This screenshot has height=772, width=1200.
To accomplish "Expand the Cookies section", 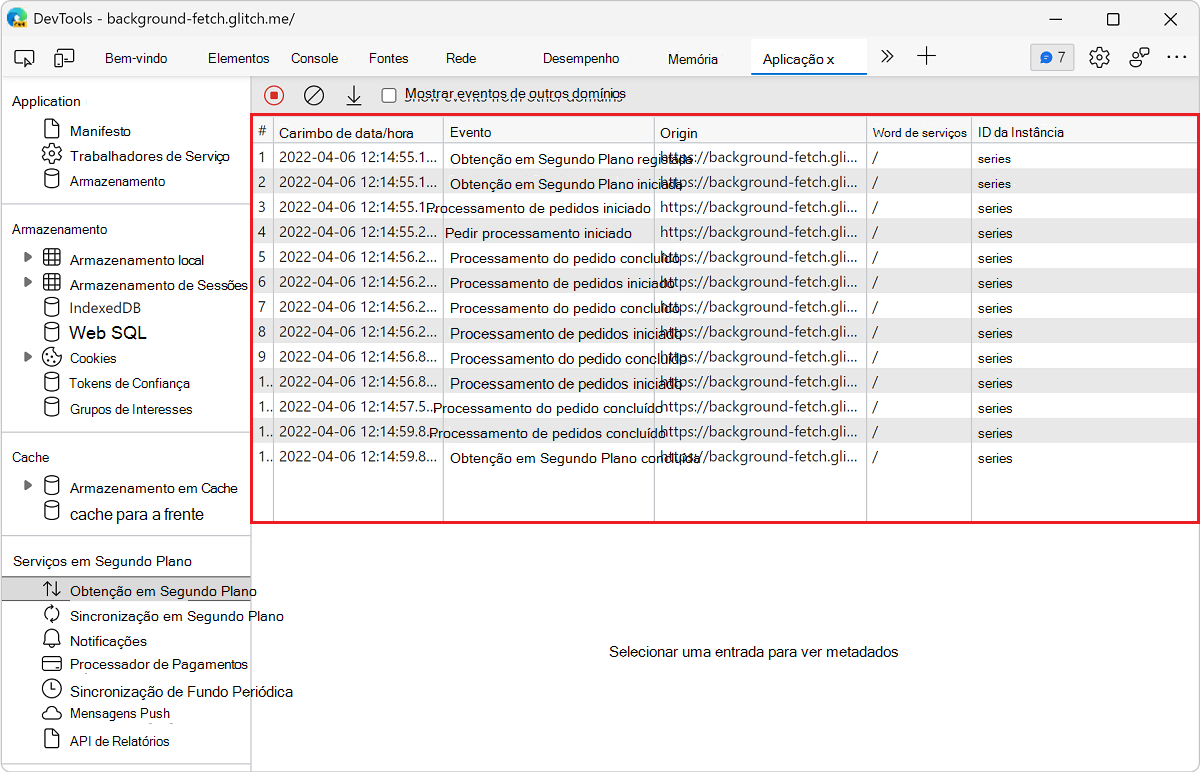I will pyautogui.click(x=29, y=357).
